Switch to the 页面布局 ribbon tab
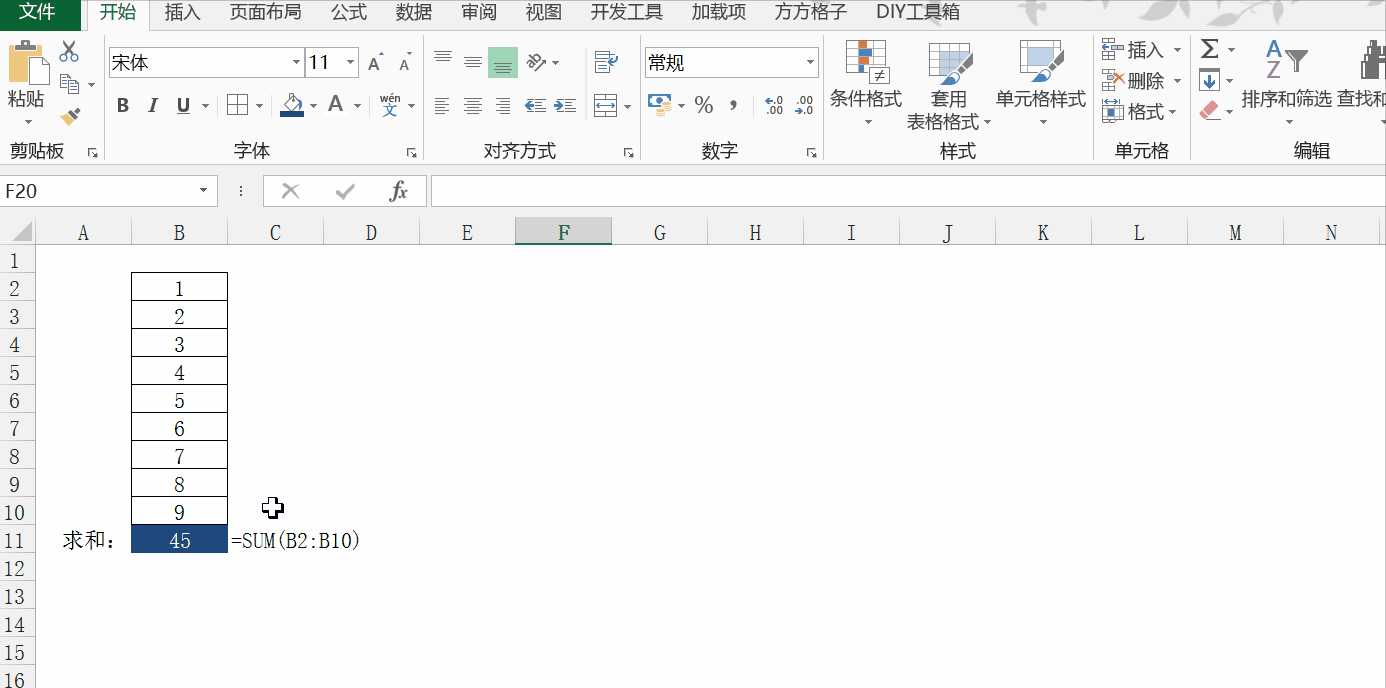1386x688 pixels. coord(265,13)
